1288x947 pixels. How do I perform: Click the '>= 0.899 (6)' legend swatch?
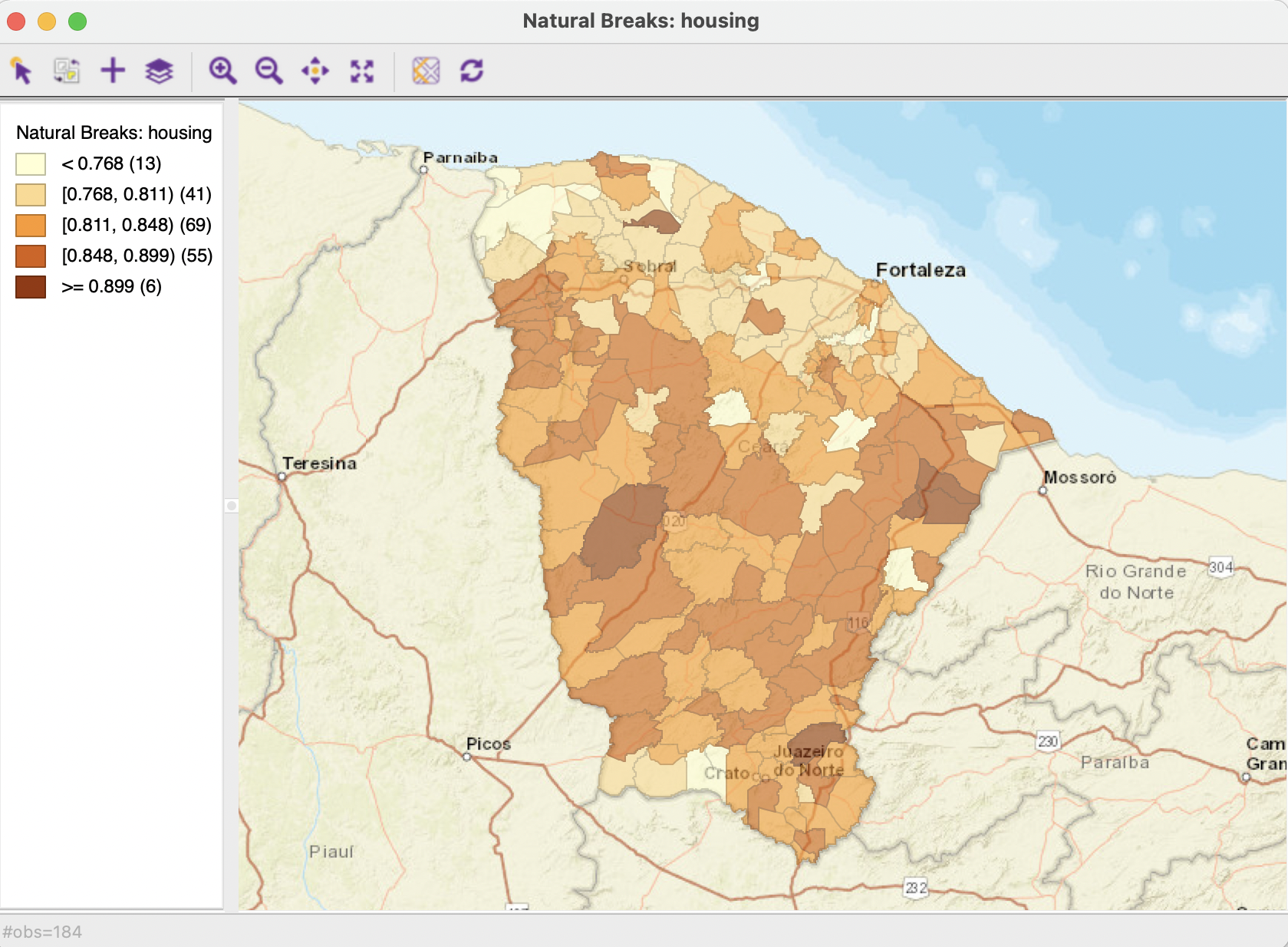tap(31, 287)
